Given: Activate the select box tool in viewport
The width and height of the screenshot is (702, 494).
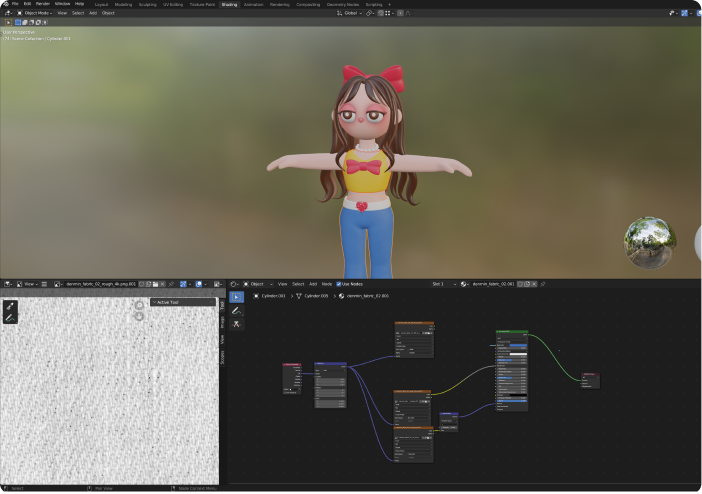Looking at the screenshot, I should click(9, 22).
